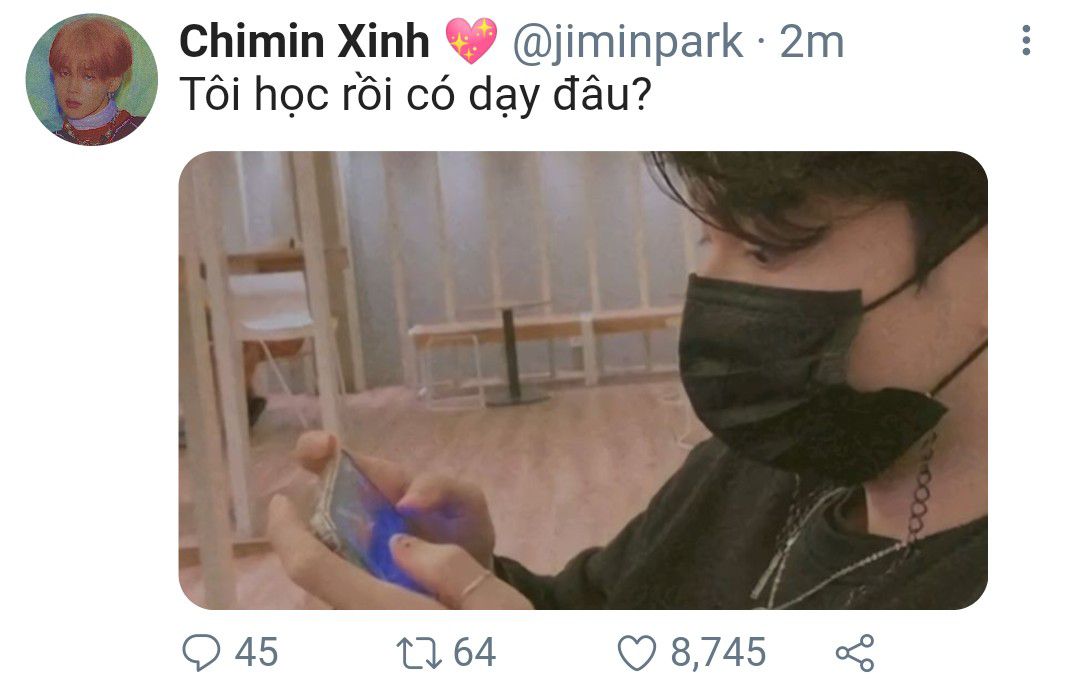This screenshot has height=684, width=1080.
Task: Click the sparkling heart emoji beside name
Action: click(x=471, y=41)
